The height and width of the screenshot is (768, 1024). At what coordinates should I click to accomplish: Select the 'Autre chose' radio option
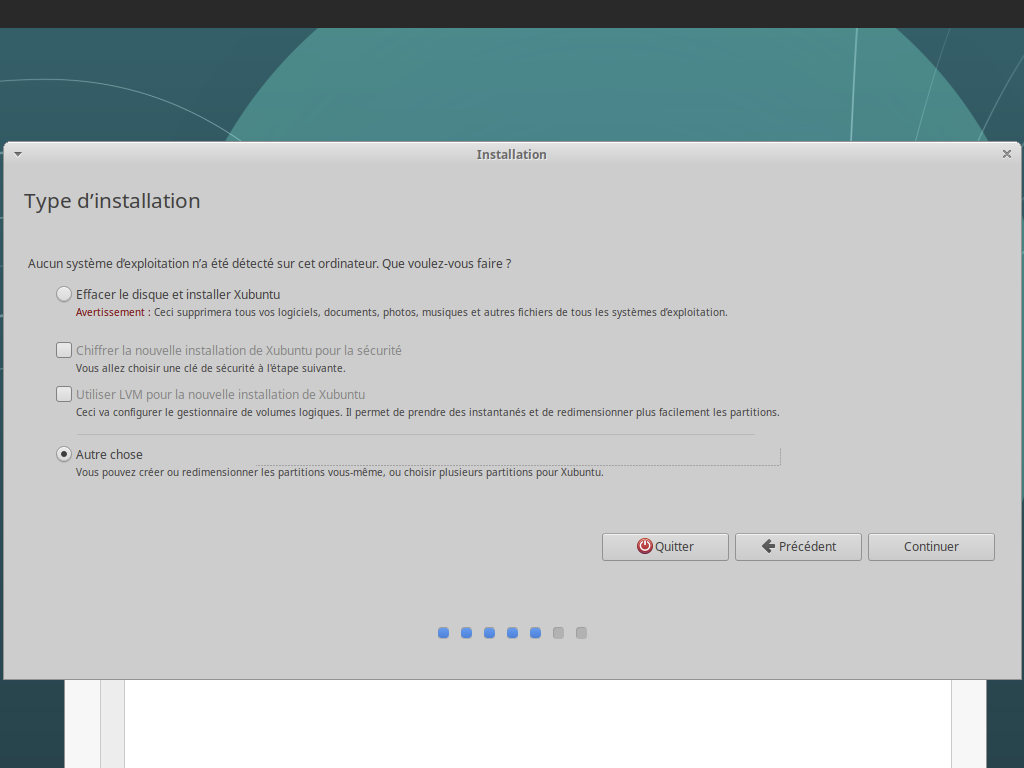pos(65,454)
